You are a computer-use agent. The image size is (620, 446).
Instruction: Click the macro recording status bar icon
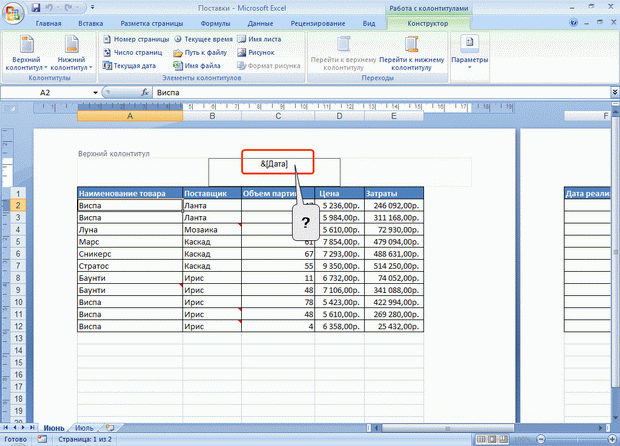(x=42, y=439)
